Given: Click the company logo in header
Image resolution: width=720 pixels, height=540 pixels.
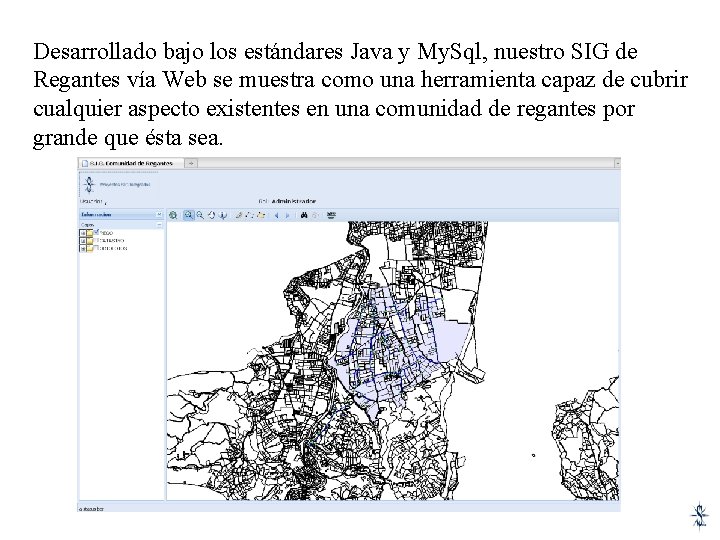Looking at the screenshot, I should coord(89,185).
